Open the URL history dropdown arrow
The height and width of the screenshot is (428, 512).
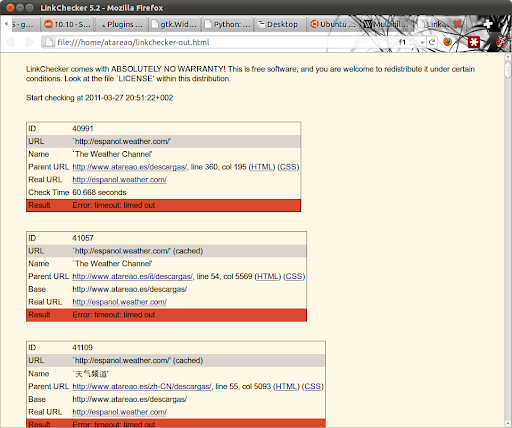(x=422, y=42)
